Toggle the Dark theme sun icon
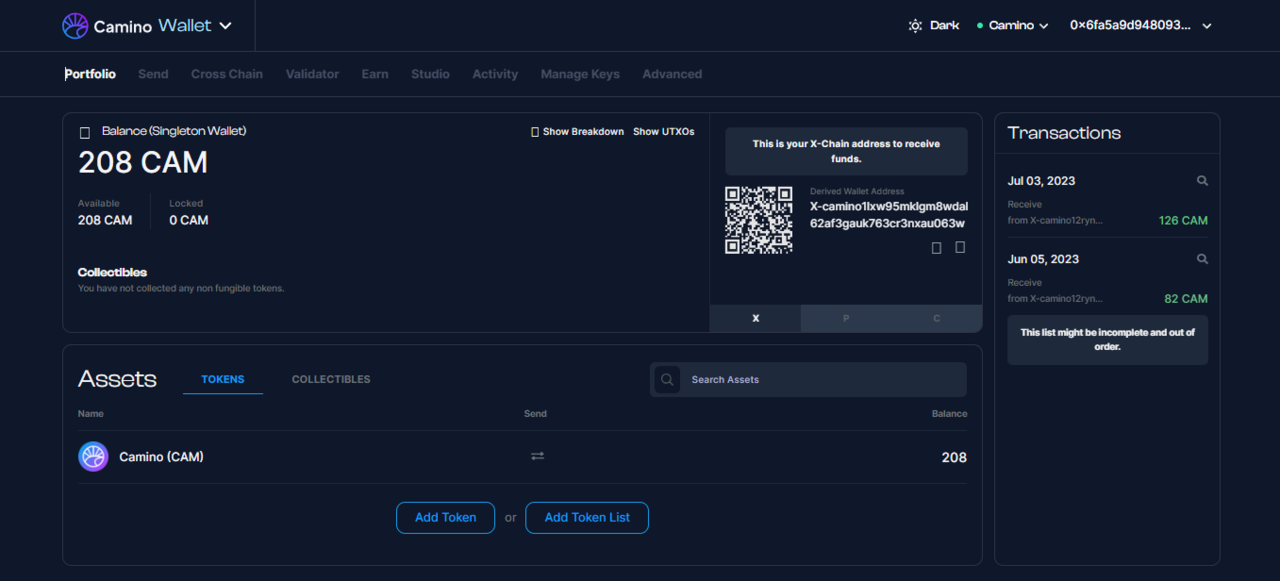 pos(915,26)
